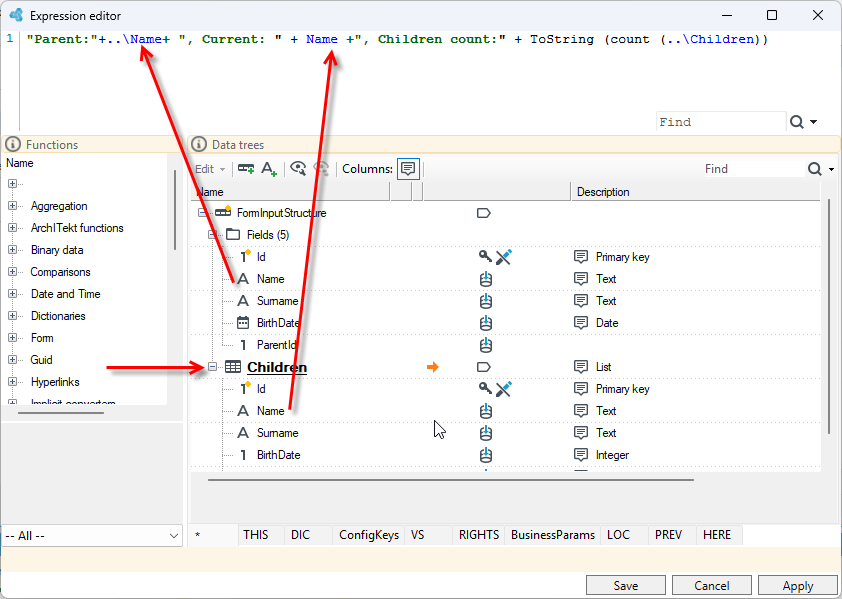842x599 pixels.
Task: Click the Description column header
Action: coord(695,192)
